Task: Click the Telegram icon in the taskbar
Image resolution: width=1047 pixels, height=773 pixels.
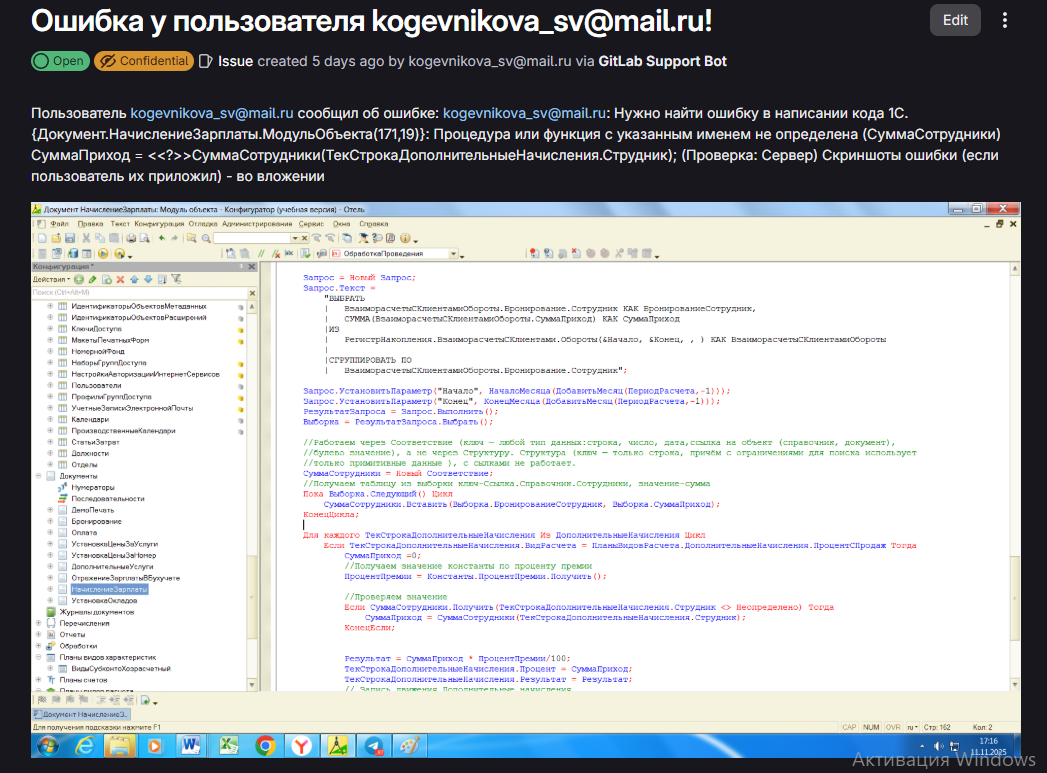Action: pos(375,746)
